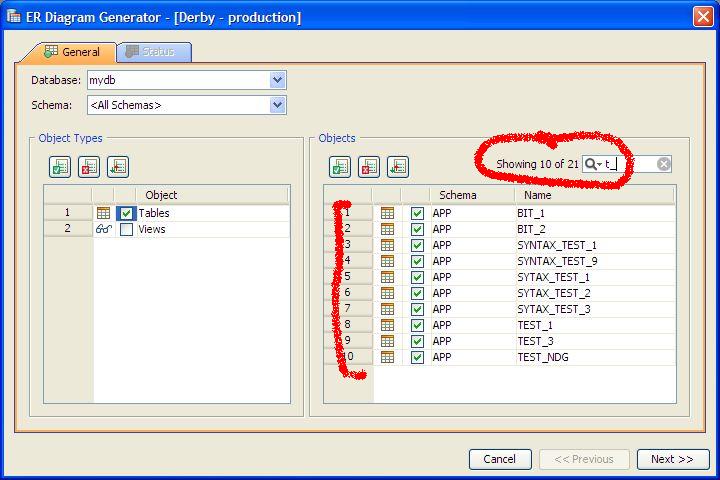Check the Views object type
720x480 pixels.
pyautogui.click(x=126, y=229)
